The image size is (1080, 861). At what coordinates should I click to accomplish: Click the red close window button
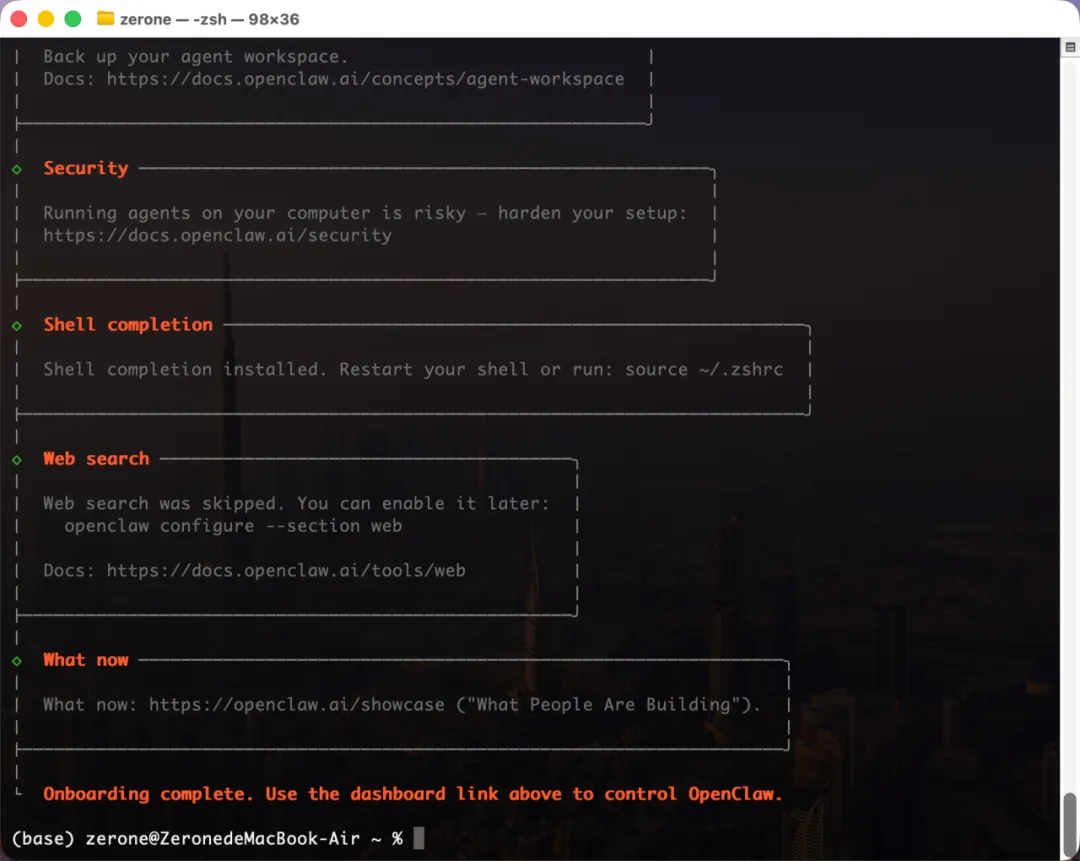click(x=19, y=19)
